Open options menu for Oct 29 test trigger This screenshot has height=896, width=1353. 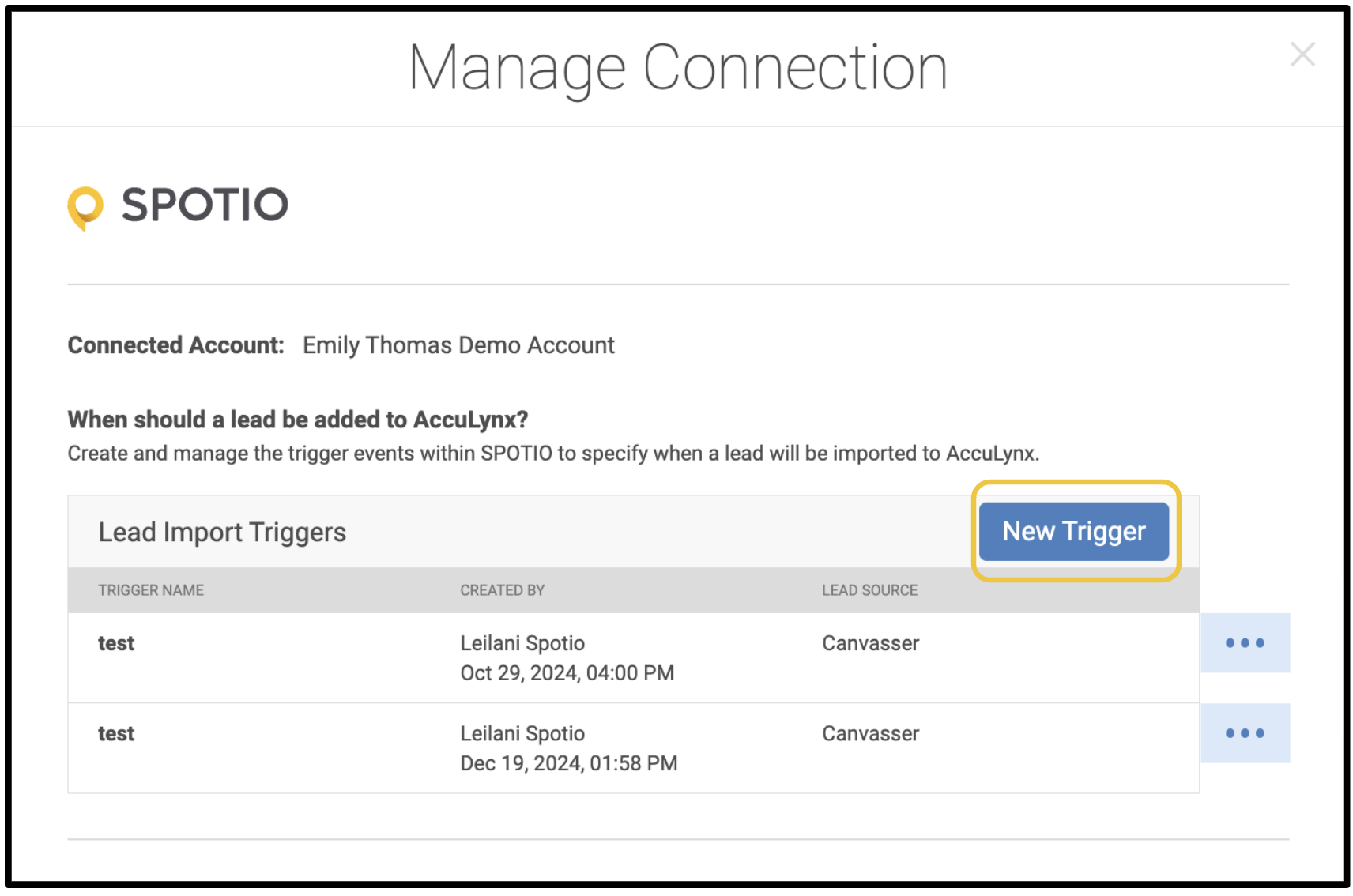pos(1245,643)
